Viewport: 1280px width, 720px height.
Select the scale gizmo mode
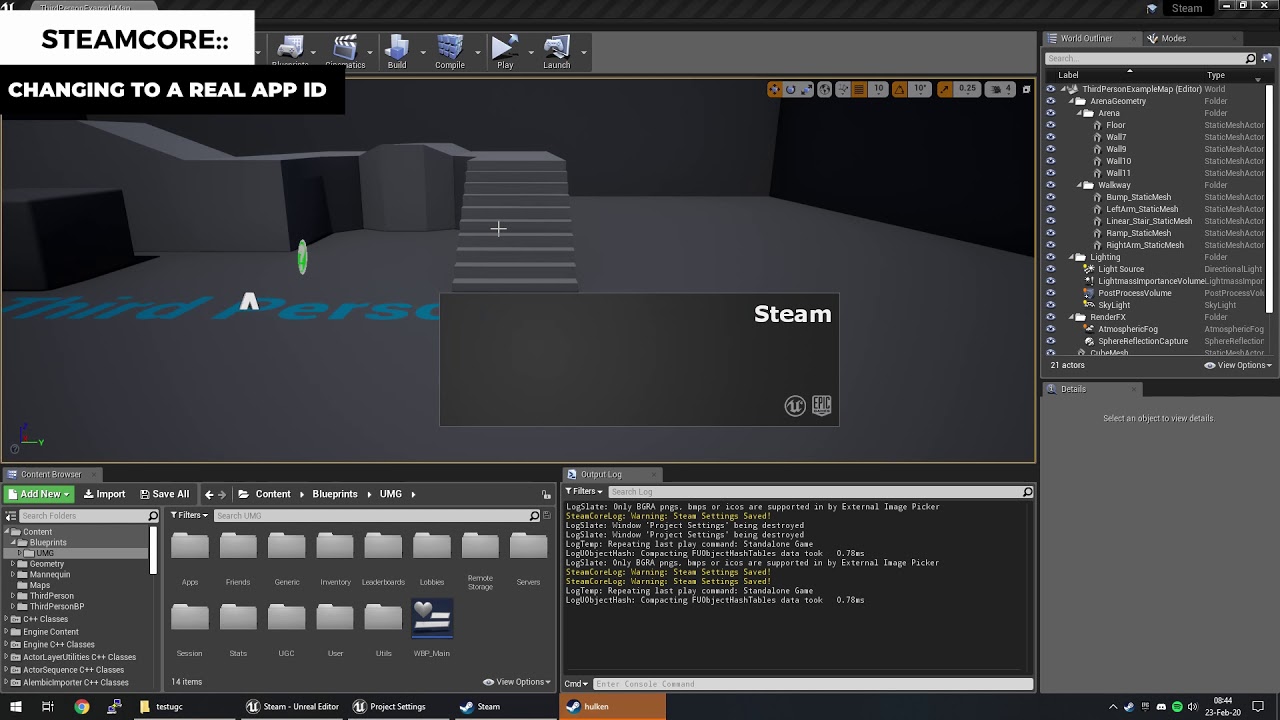pos(805,89)
